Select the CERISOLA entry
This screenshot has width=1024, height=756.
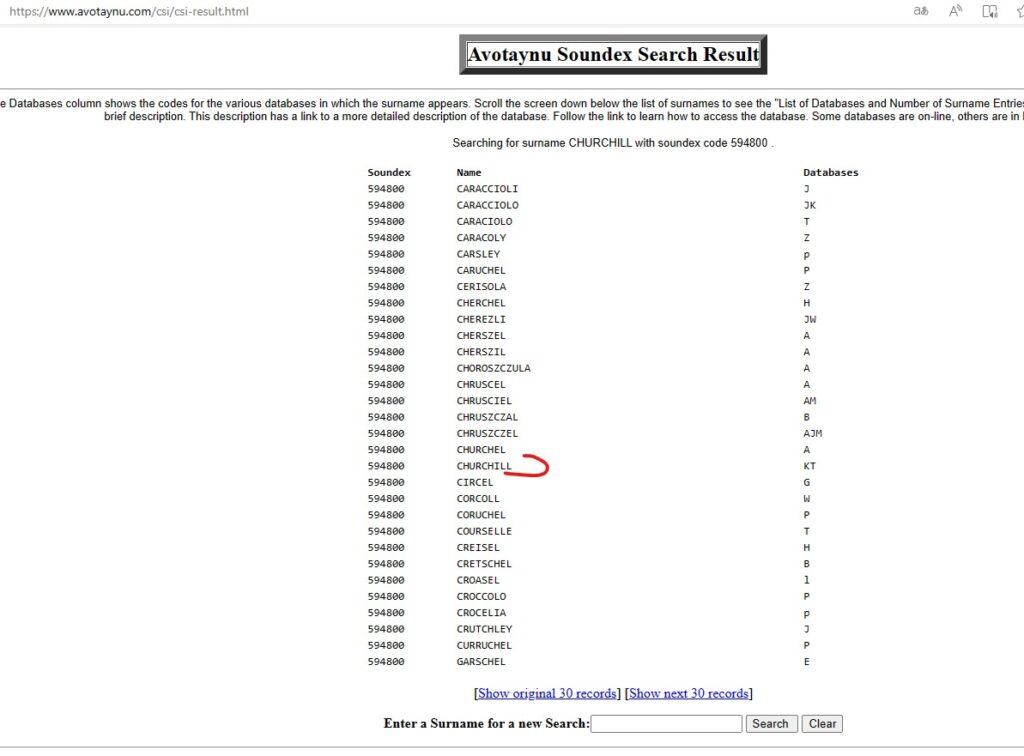481,287
